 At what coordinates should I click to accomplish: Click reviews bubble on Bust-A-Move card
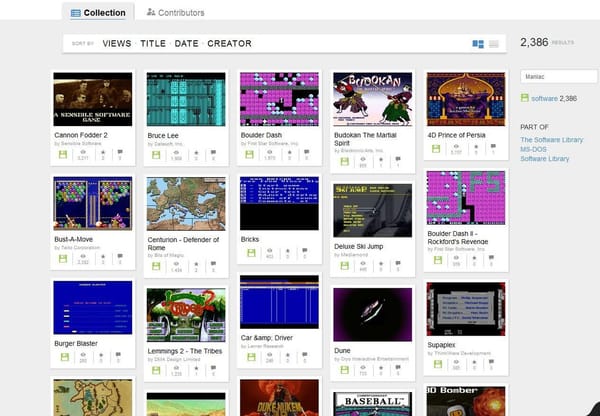120,258
